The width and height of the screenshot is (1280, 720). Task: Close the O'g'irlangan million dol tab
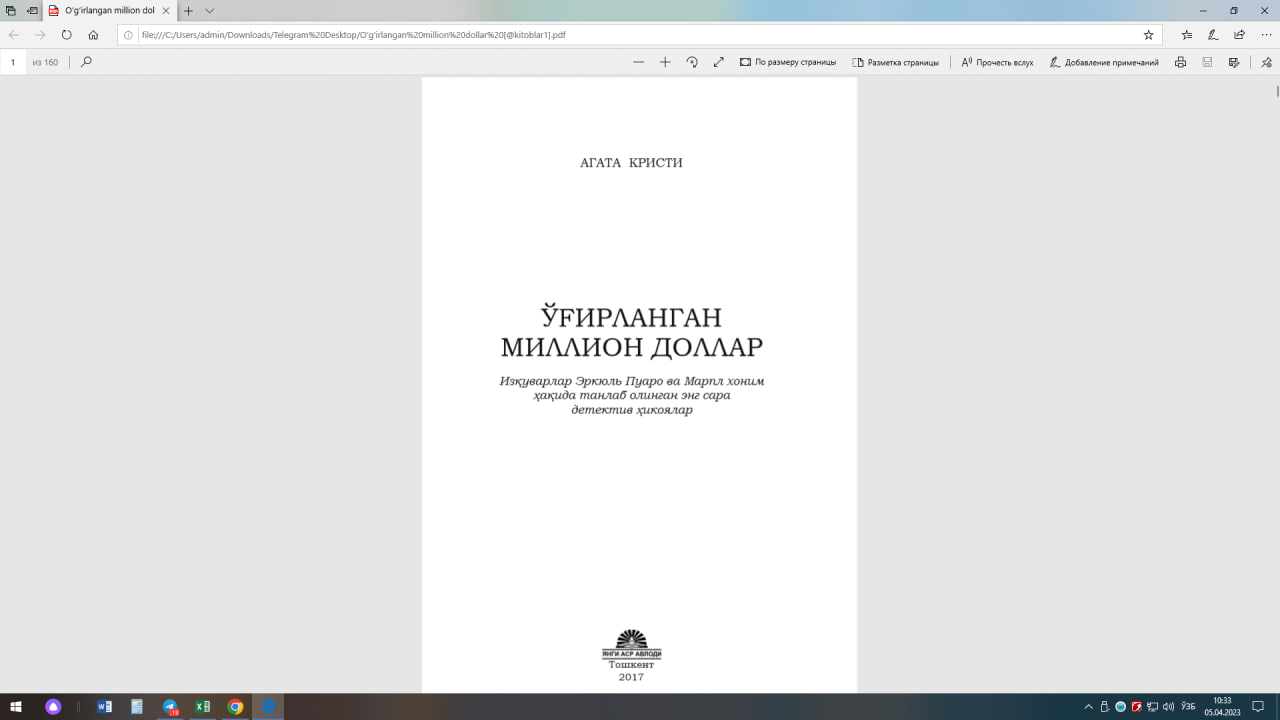click(166, 10)
